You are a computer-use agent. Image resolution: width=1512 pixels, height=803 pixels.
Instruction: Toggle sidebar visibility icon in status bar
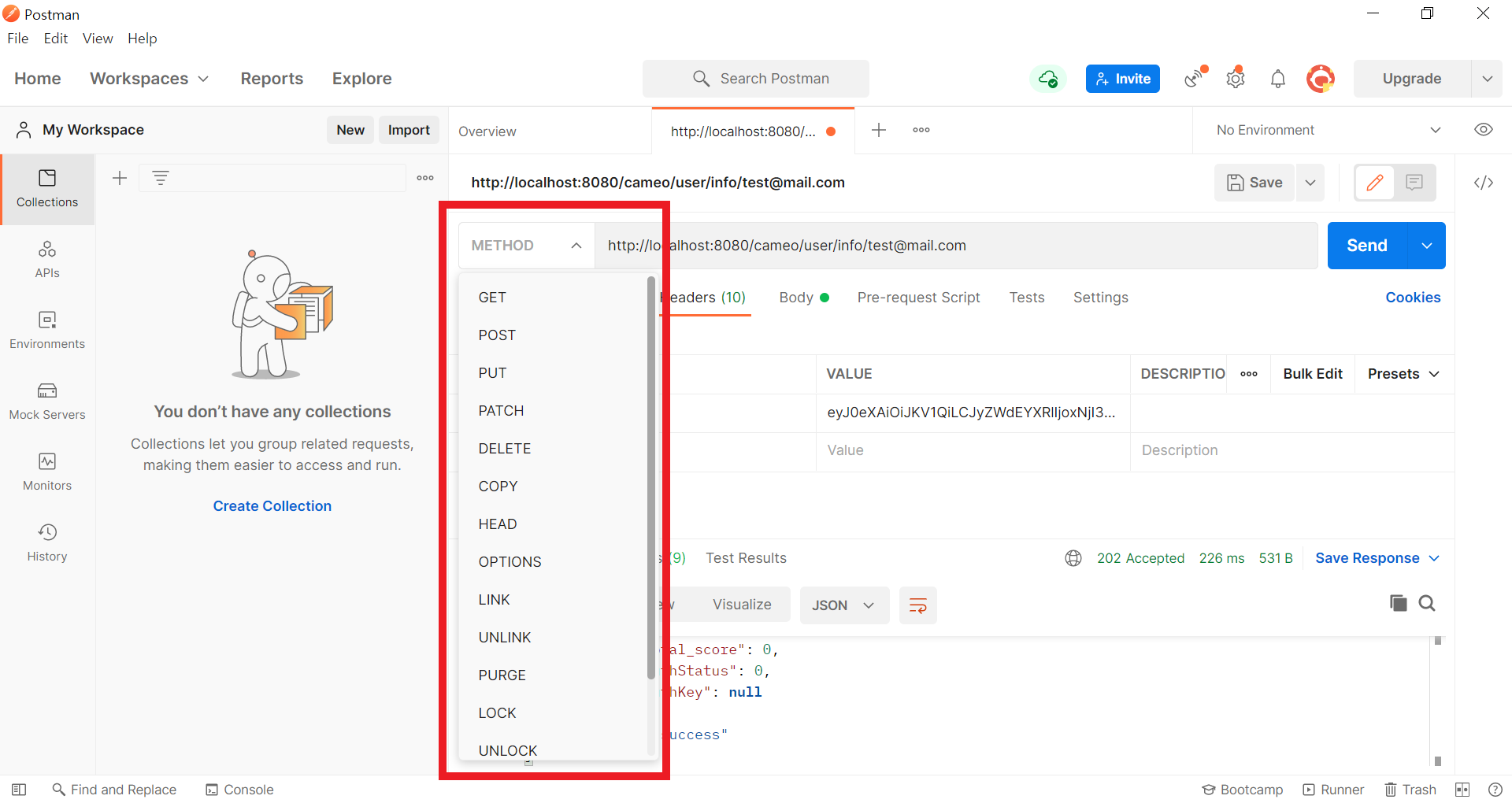[19, 790]
